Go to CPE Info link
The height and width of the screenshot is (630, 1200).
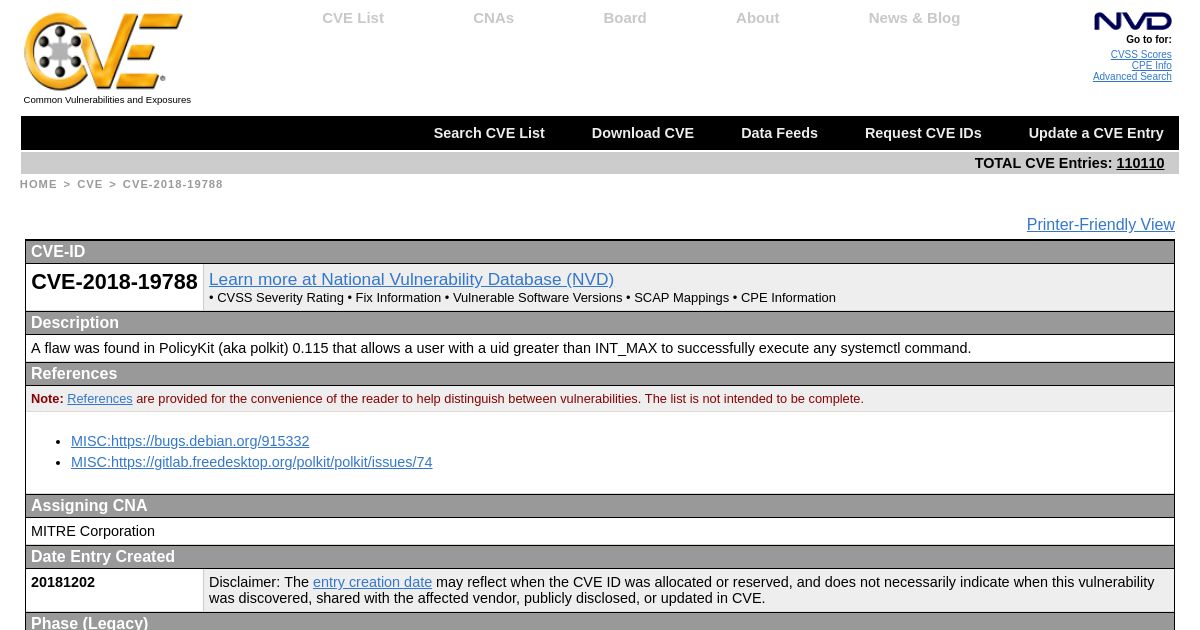point(1151,66)
